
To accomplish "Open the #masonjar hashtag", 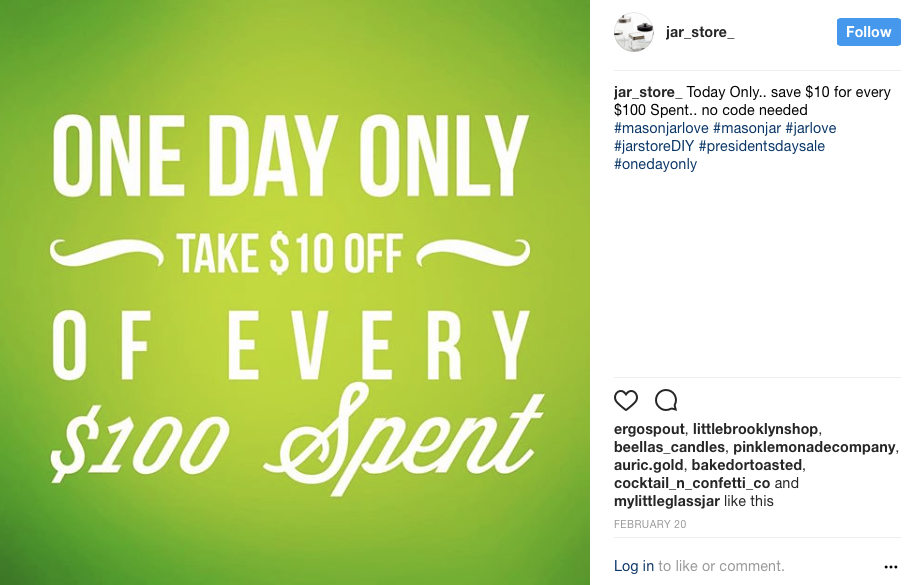I will [x=745, y=128].
